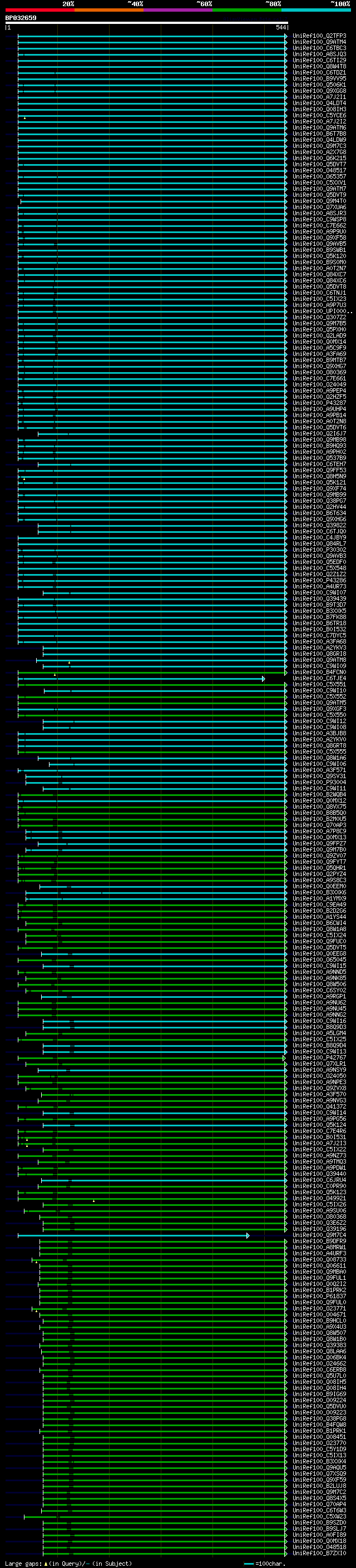The image size is (356, 1568).
Task: Open hit UniRef100_A9S8C3
Action: pos(319,880)
